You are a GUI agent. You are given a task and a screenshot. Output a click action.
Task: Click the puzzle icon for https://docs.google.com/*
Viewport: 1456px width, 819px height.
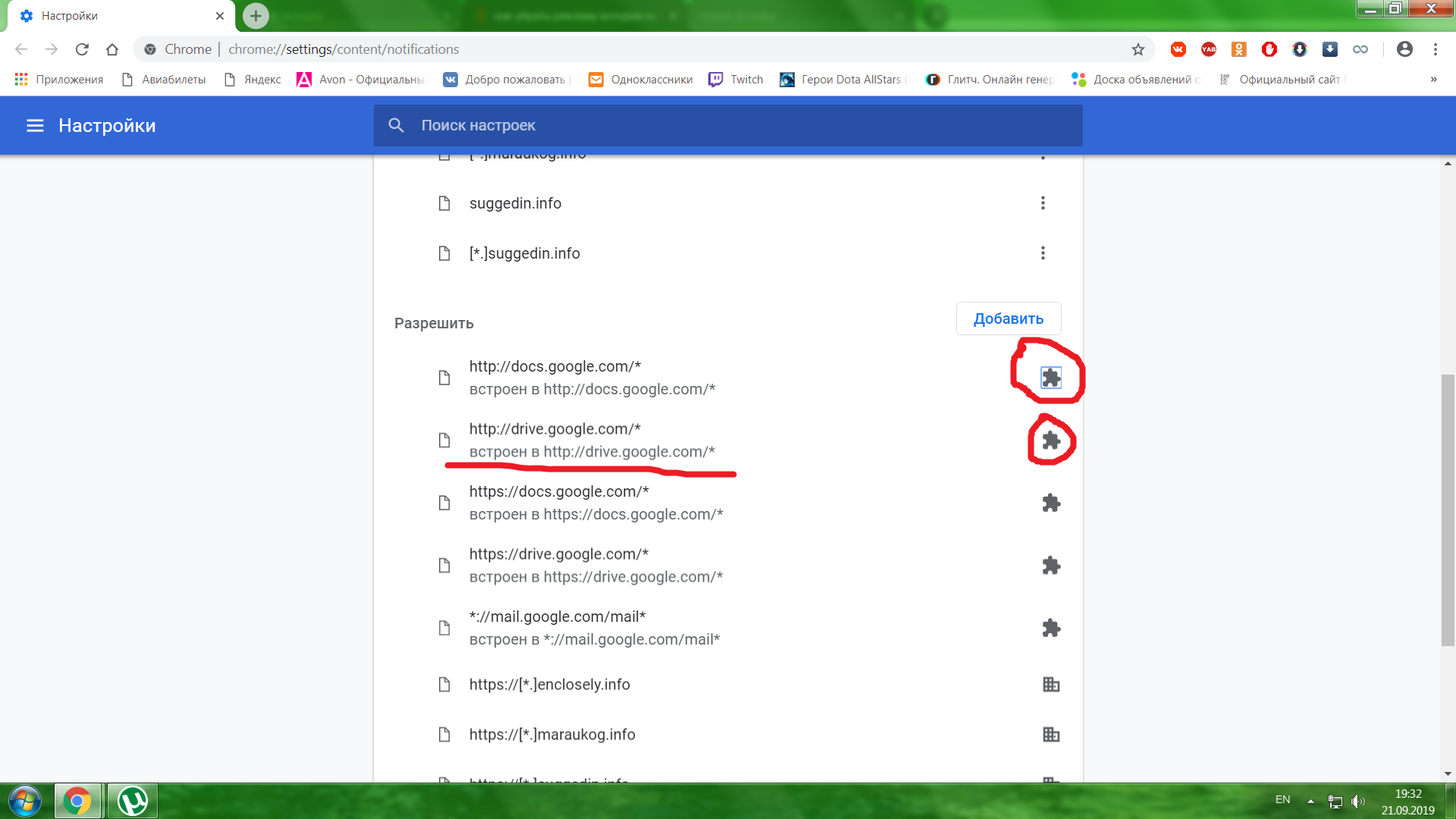(1050, 503)
